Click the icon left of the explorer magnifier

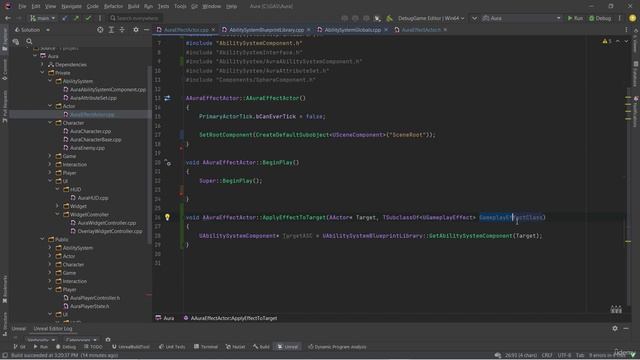[16, 41]
